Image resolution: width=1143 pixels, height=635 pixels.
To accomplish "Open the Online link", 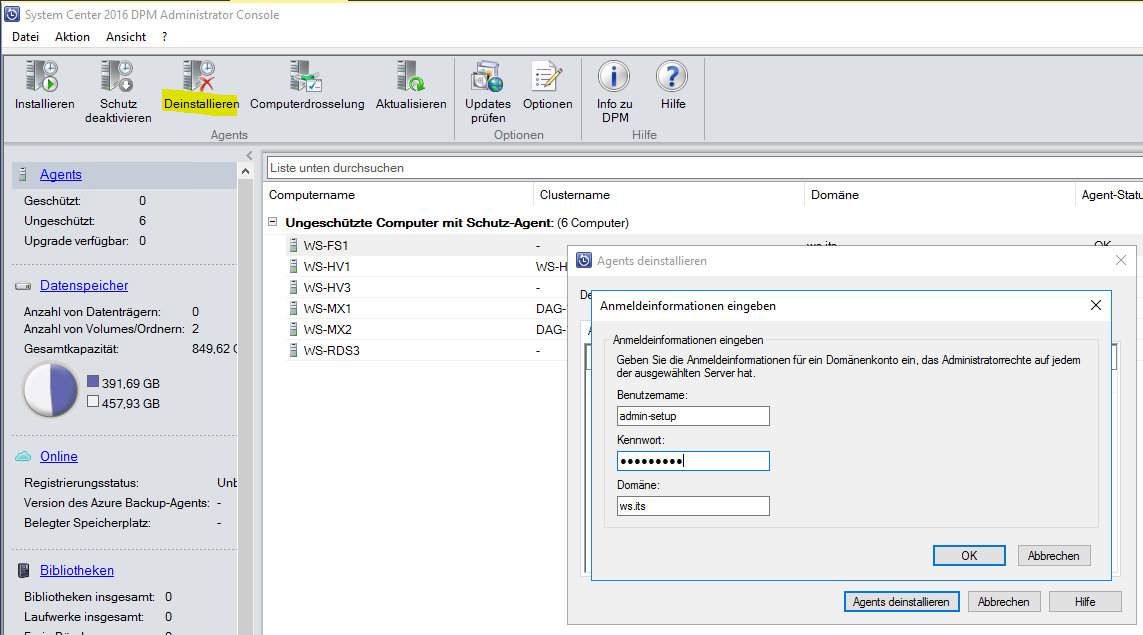I will click(58, 456).
